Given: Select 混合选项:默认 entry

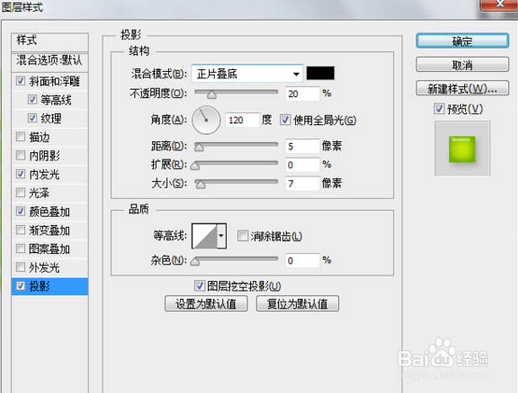Looking at the screenshot, I should click(x=50, y=61).
